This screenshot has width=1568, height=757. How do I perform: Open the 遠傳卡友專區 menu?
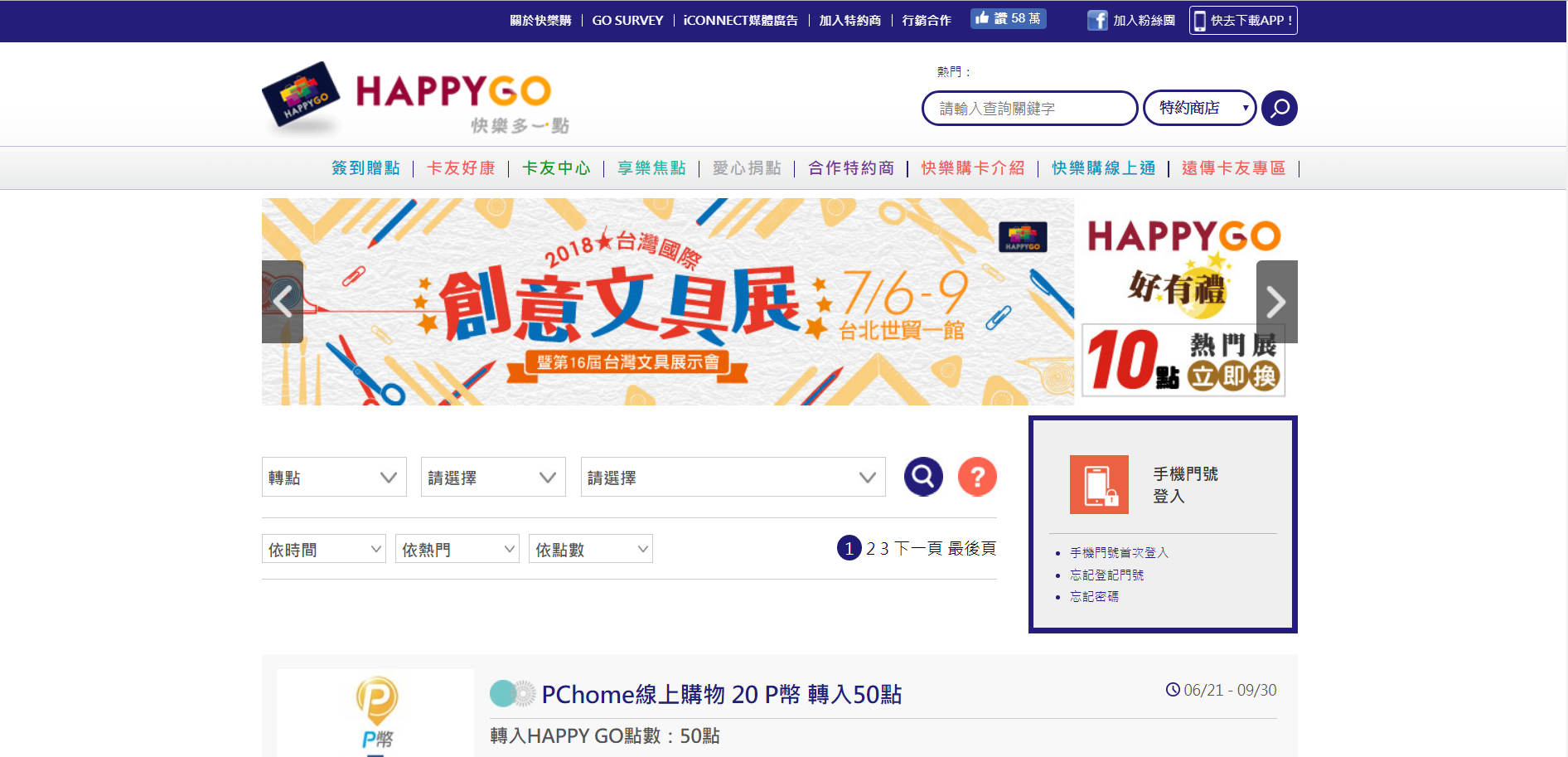click(x=1233, y=168)
